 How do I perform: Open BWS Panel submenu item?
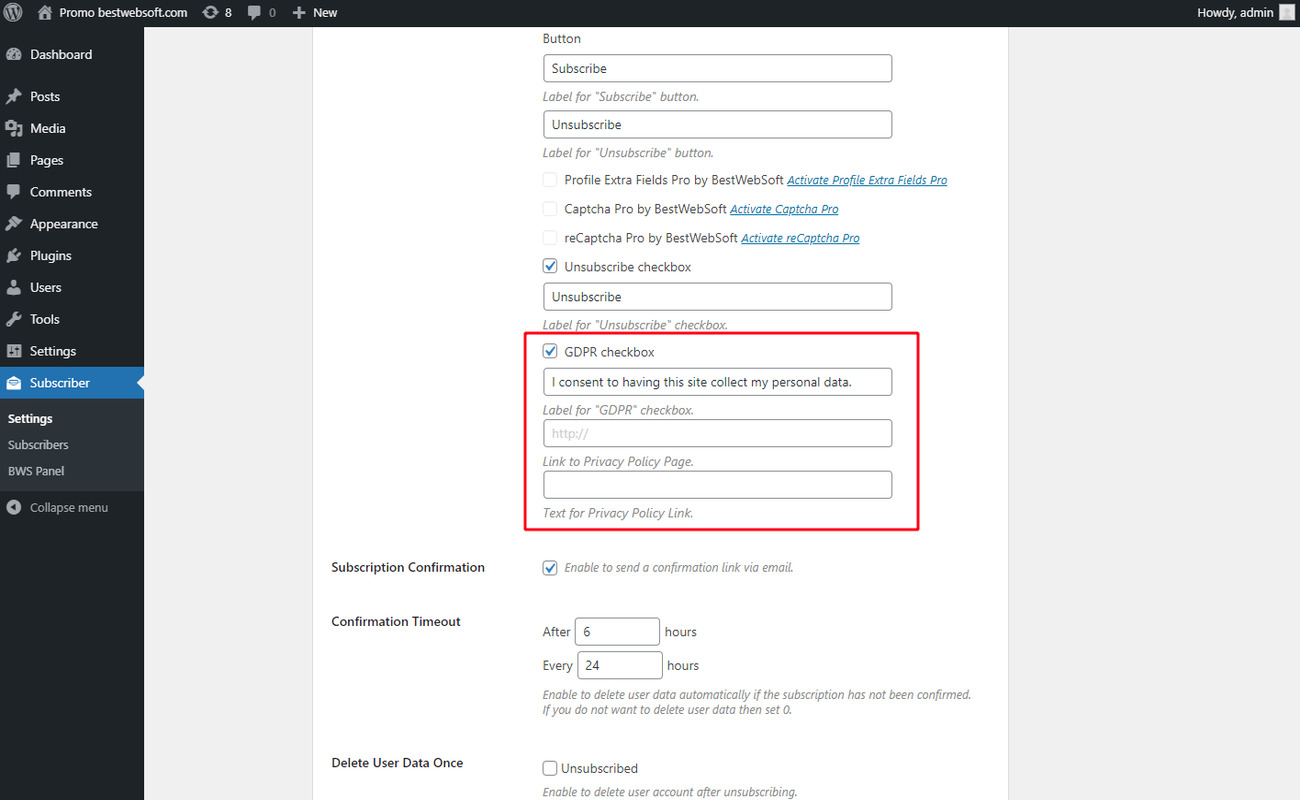[x=36, y=471]
